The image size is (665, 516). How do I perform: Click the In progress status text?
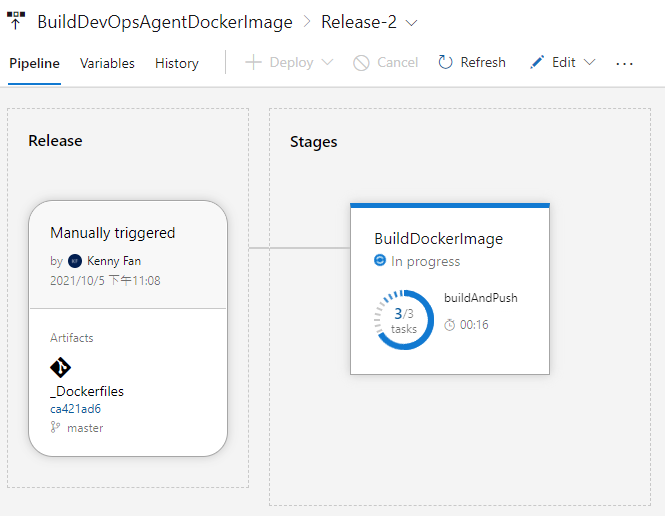click(425, 262)
